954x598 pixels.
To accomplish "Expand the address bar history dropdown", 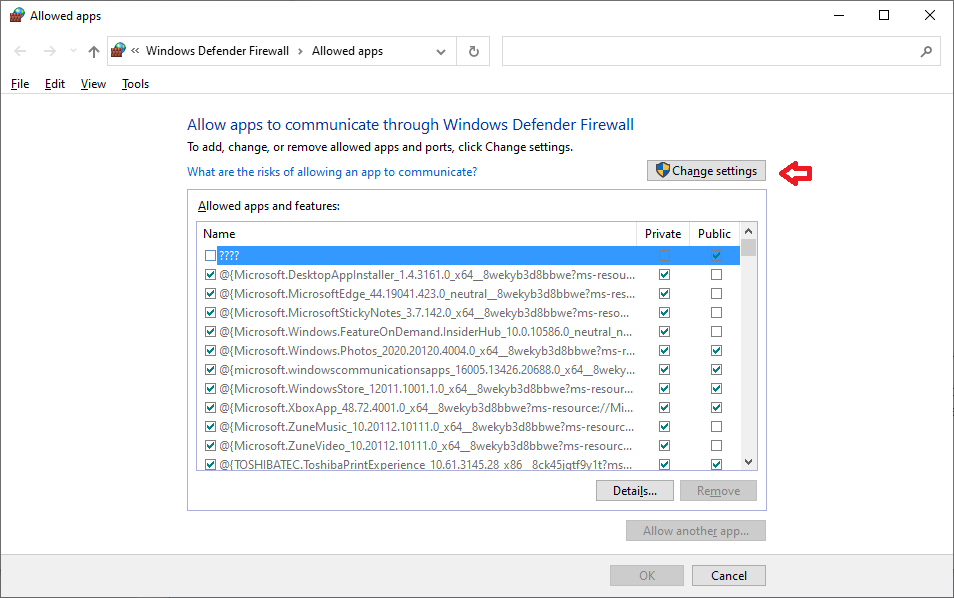I will point(441,52).
